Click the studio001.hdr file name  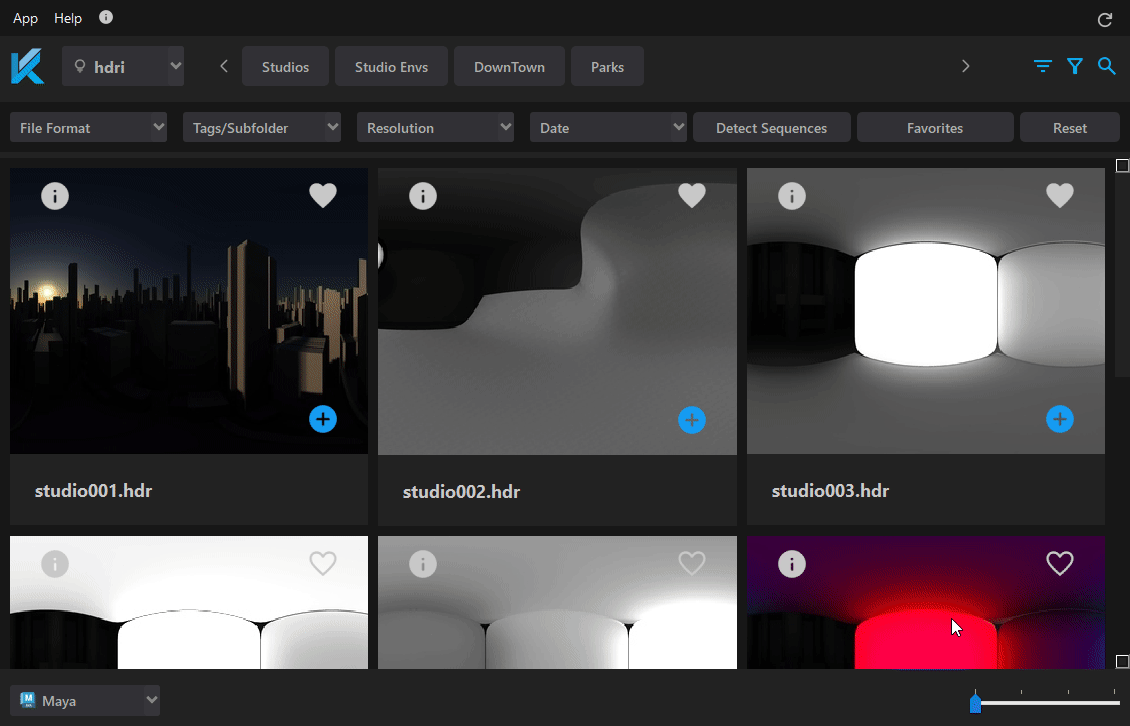pos(94,491)
